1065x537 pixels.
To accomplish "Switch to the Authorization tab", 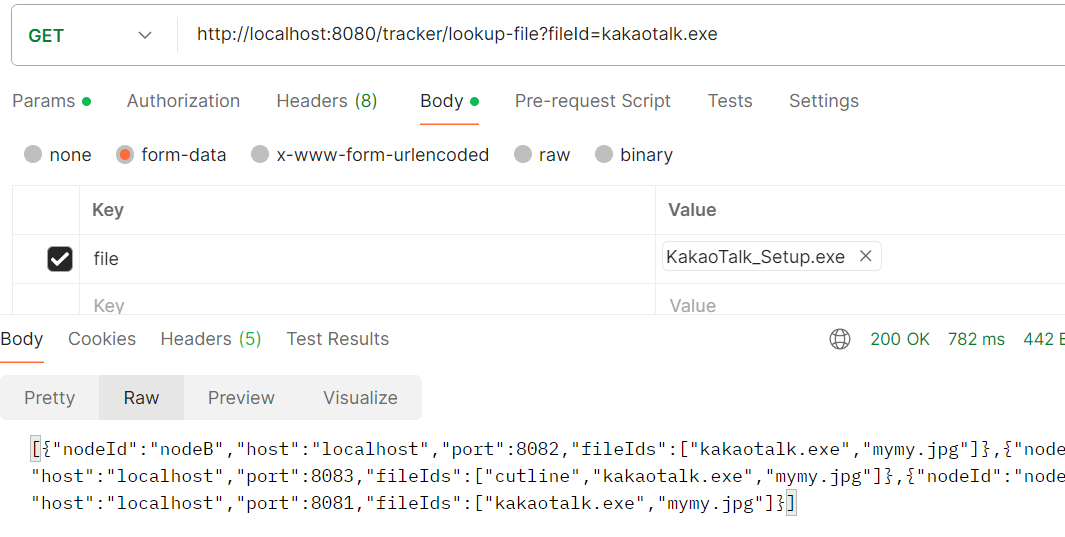I will pos(183,101).
